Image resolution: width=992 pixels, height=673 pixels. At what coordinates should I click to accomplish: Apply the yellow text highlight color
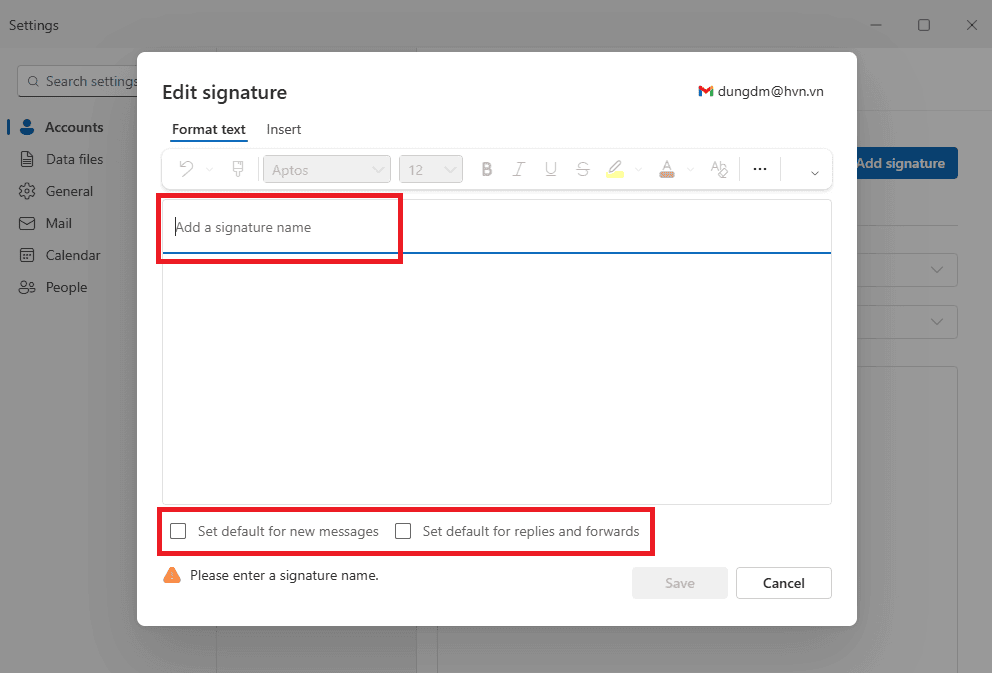pos(615,169)
